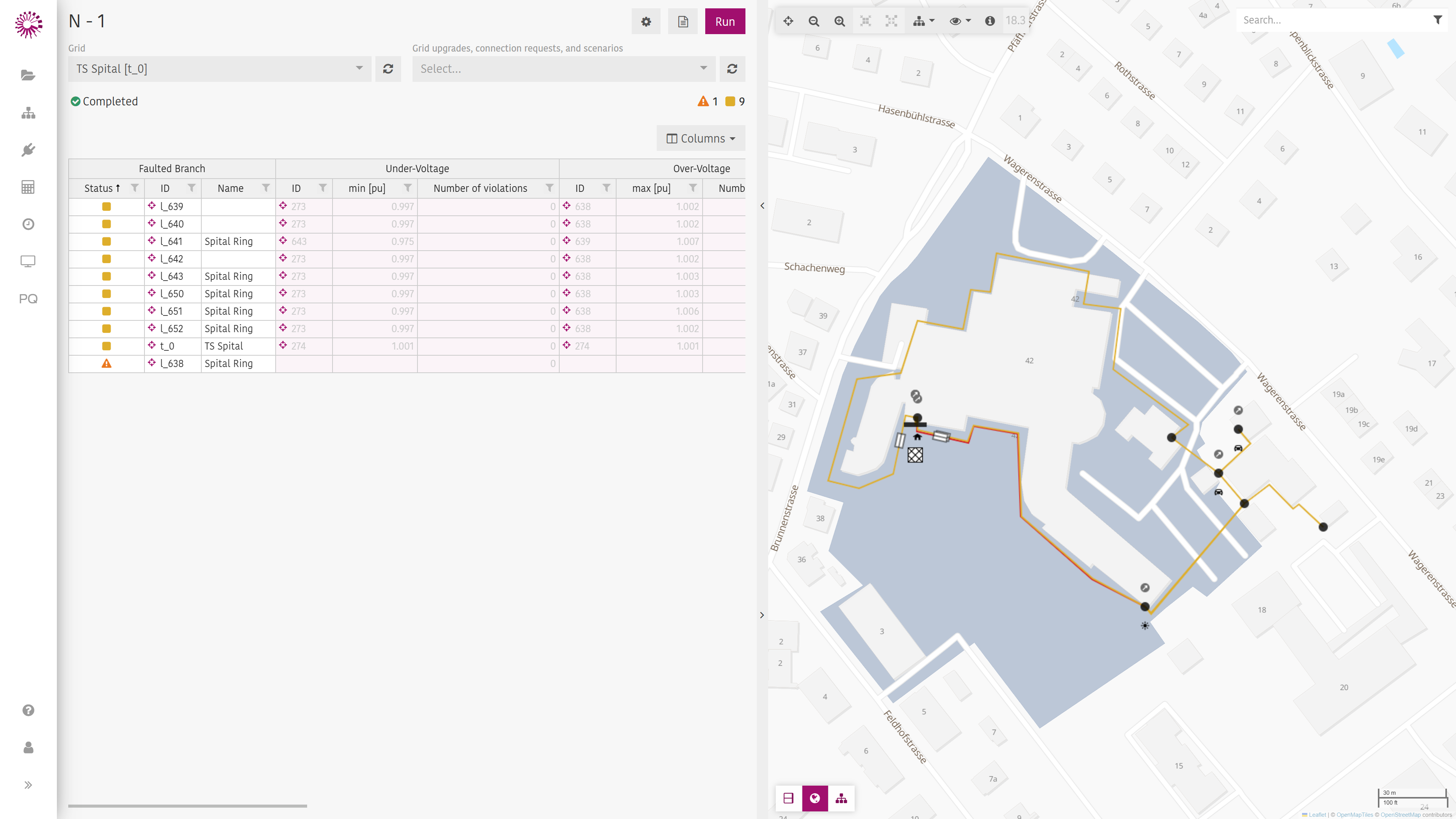Sort by the Status column header

(x=102, y=188)
